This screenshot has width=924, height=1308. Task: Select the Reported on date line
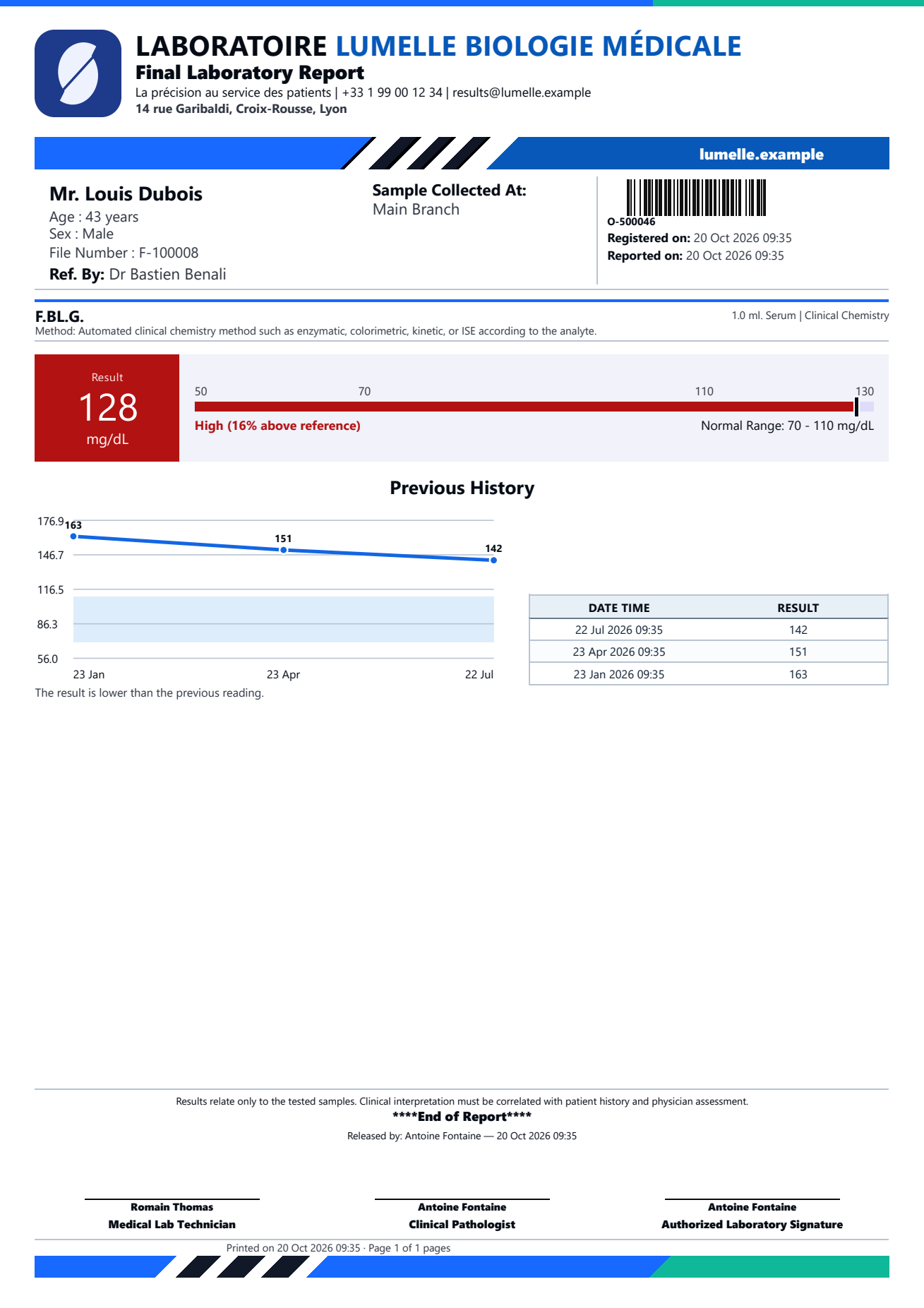[x=695, y=256]
